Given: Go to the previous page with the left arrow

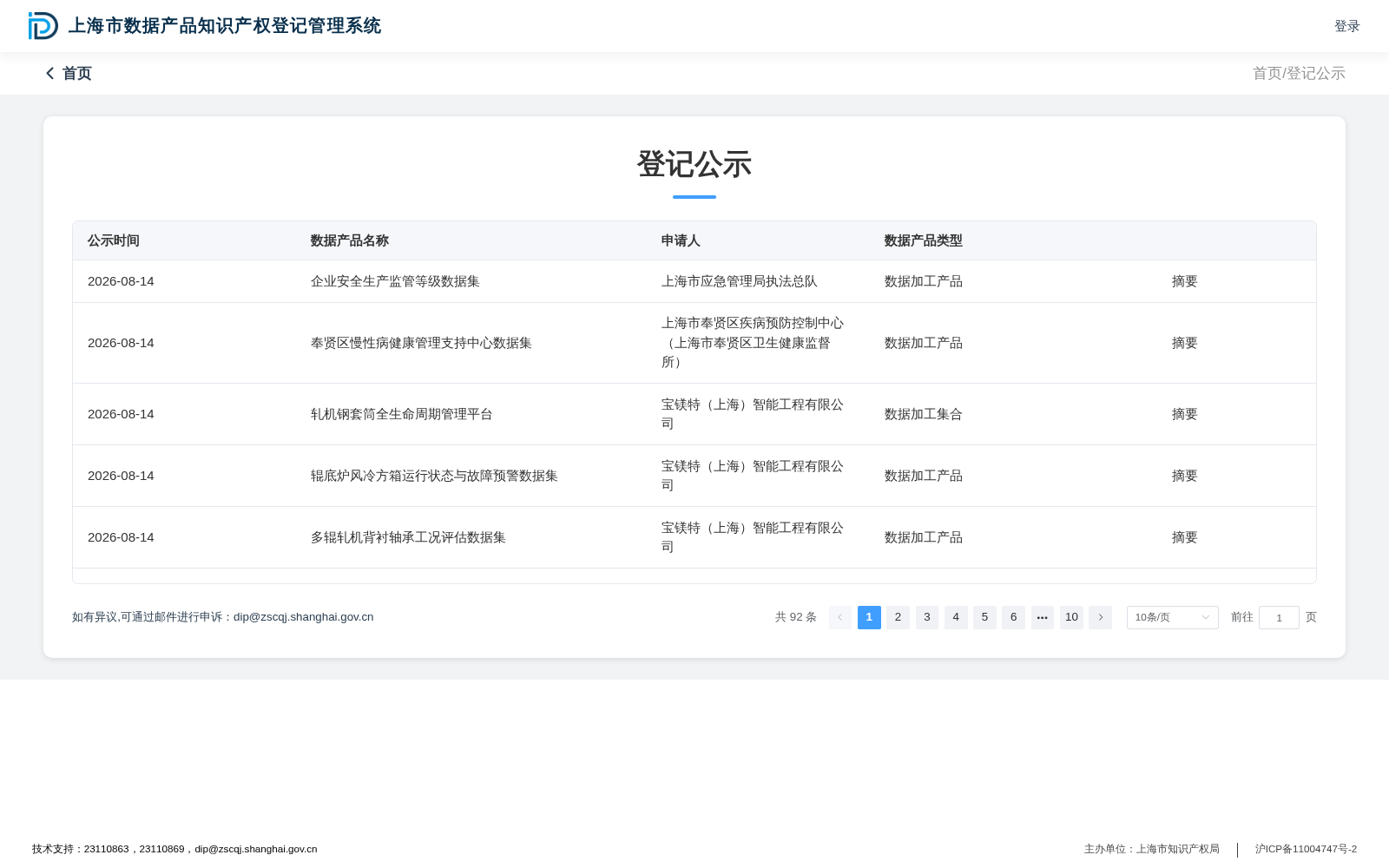Looking at the screenshot, I should click(840, 617).
